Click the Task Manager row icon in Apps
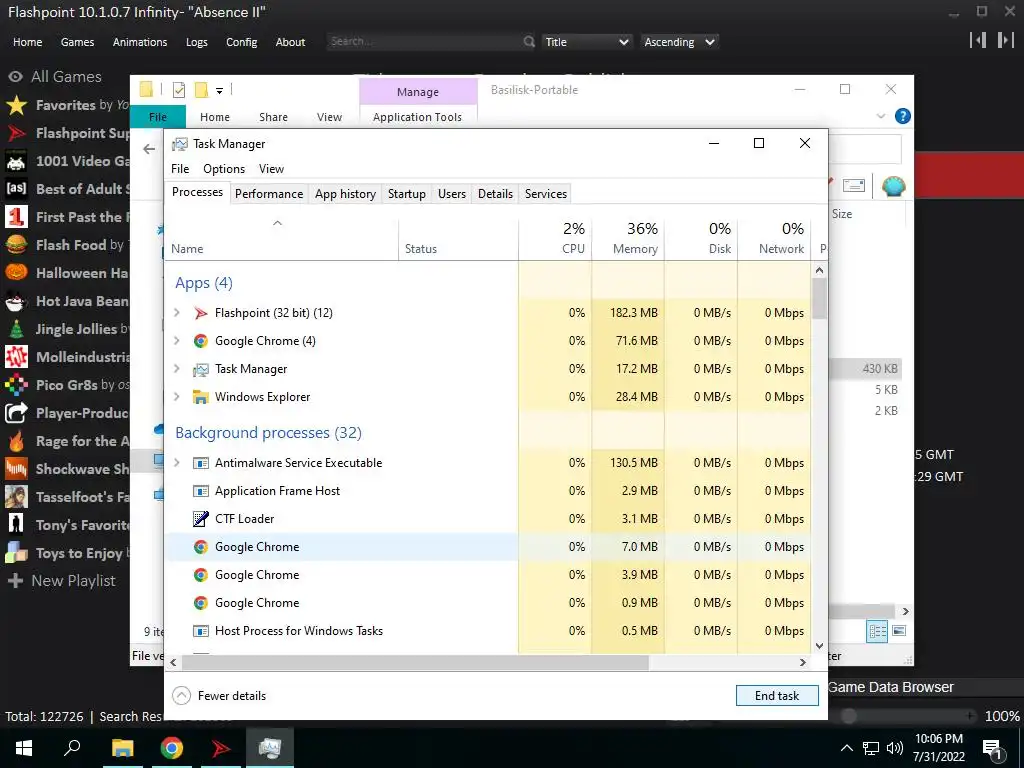Viewport: 1024px width, 768px height. [x=200, y=369]
